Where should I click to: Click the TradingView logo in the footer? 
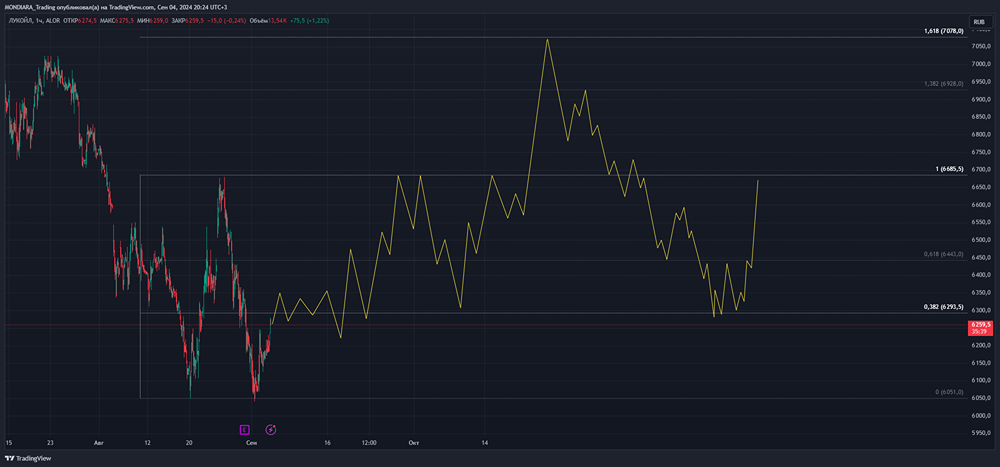28,459
